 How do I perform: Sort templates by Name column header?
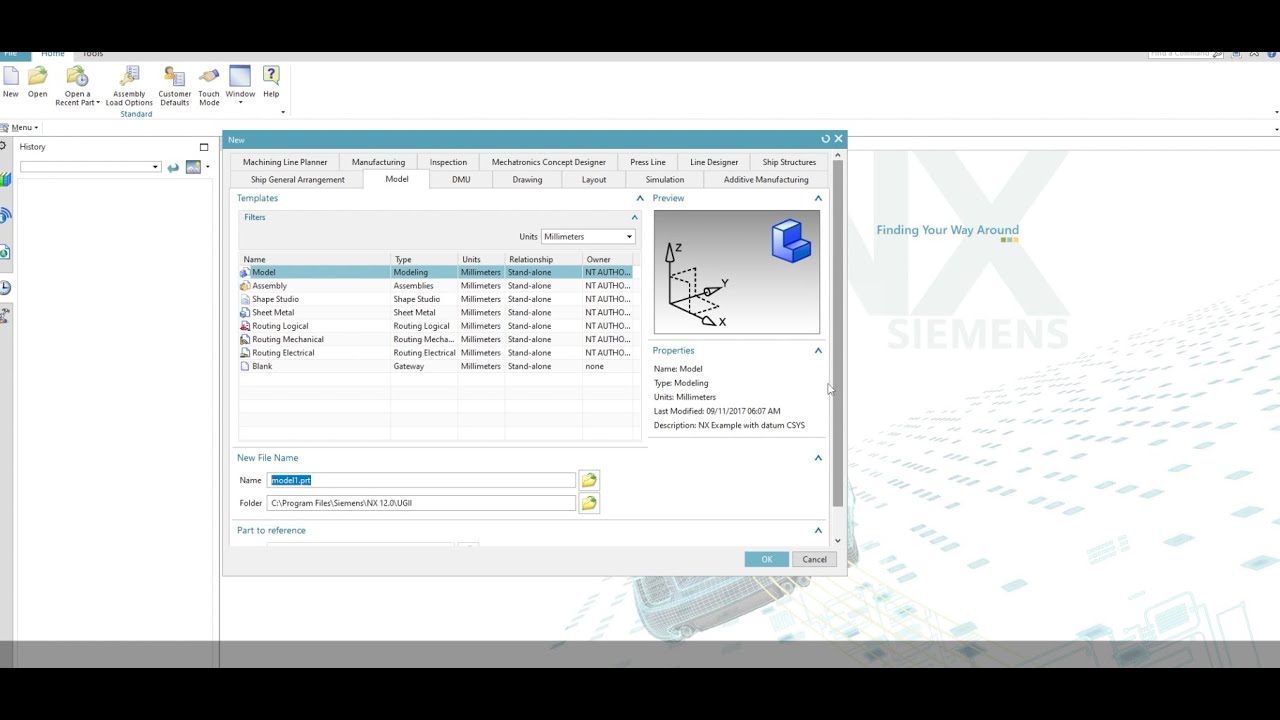click(x=315, y=259)
